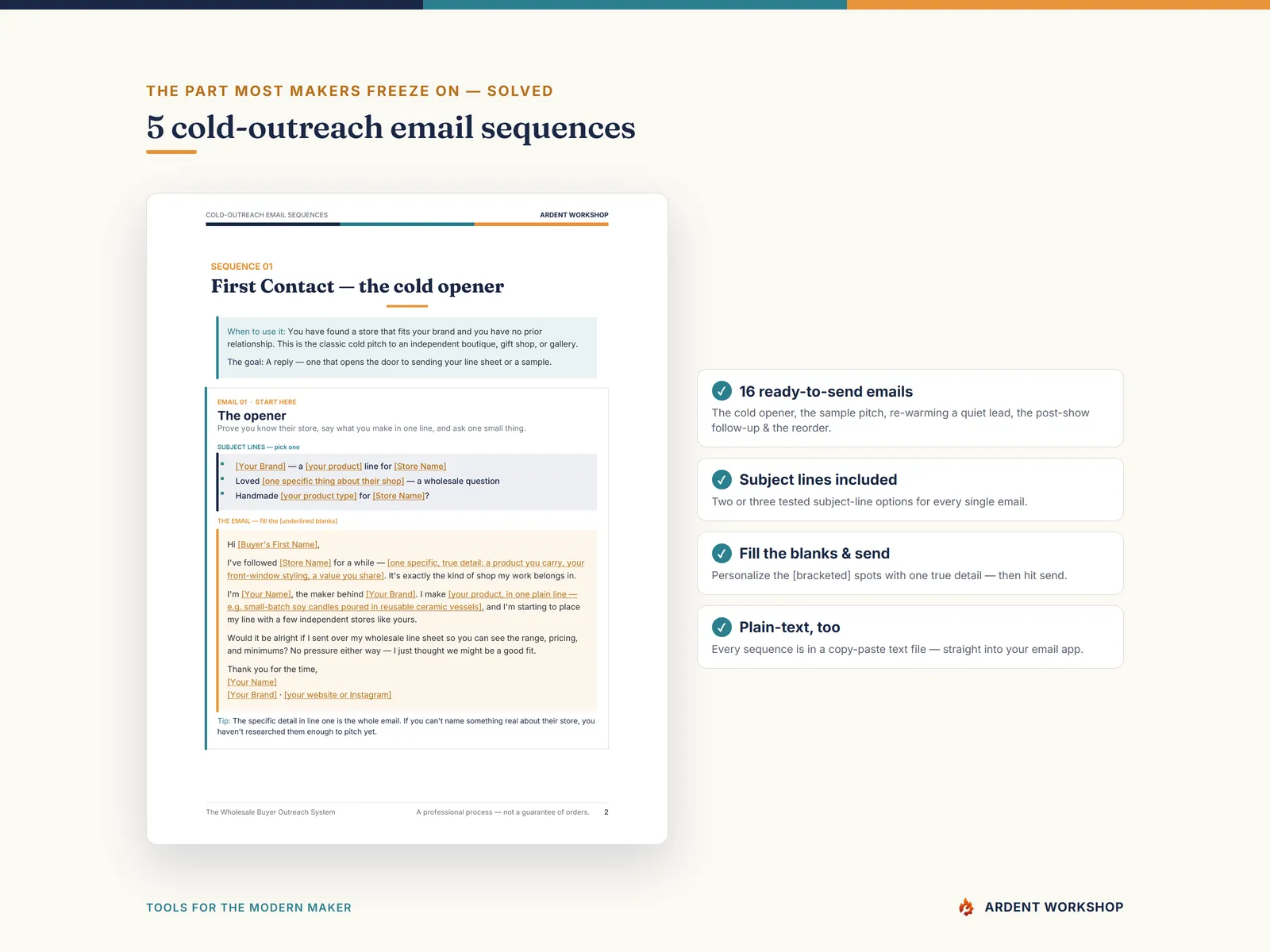Viewport: 1270px width, 952px height.
Task: Click '[one specific thing about their shop]' blank
Action: 333,481
